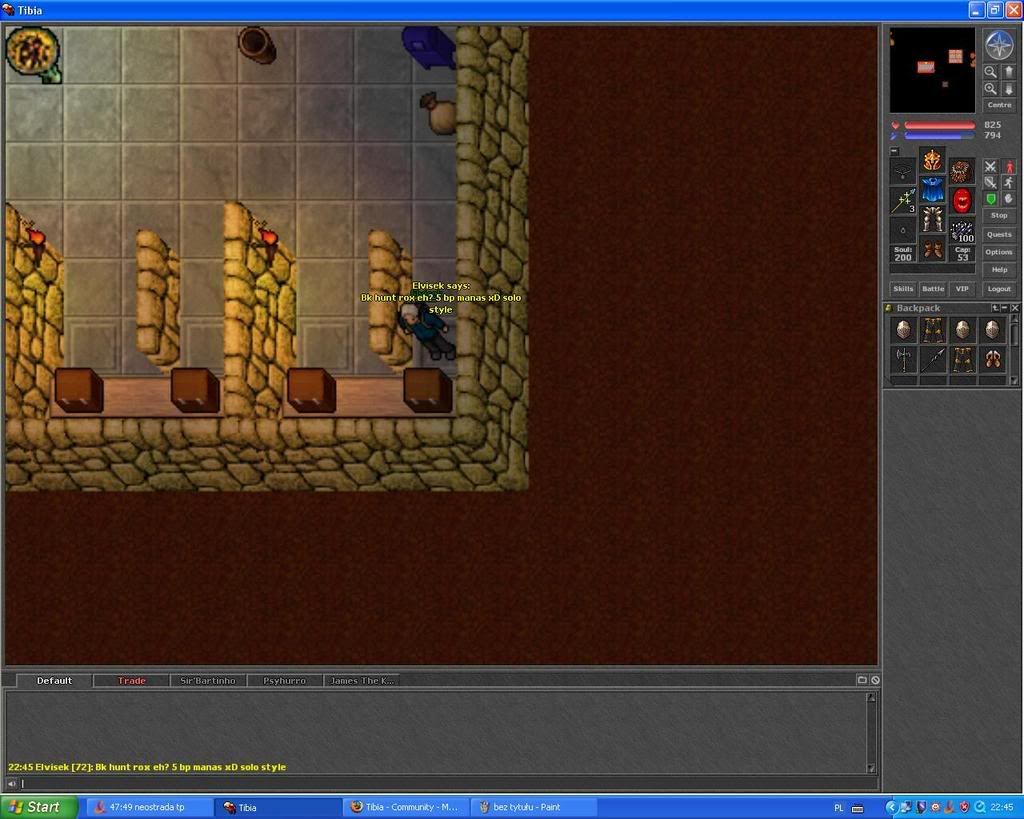Image resolution: width=1024 pixels, height=819 pixels.
Task: Go up one level in Backpack container
Action: [995, 308]
